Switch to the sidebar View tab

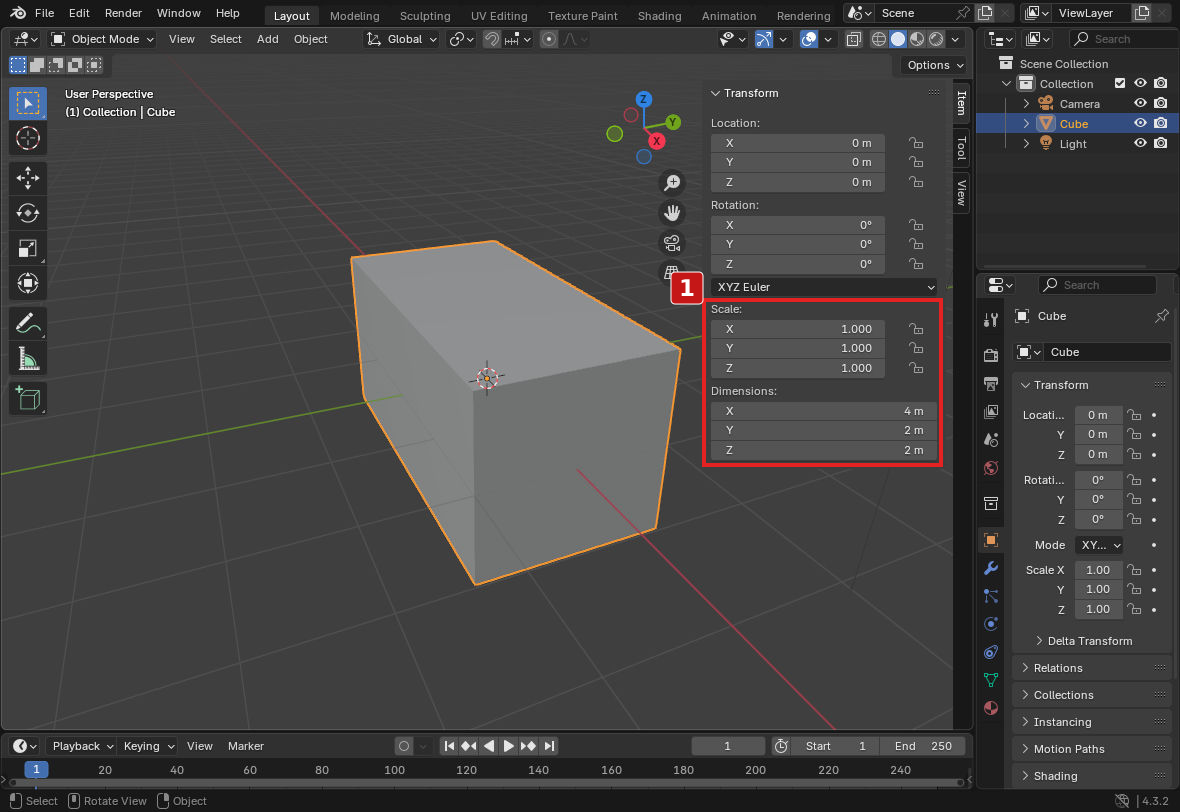(961, 193)
